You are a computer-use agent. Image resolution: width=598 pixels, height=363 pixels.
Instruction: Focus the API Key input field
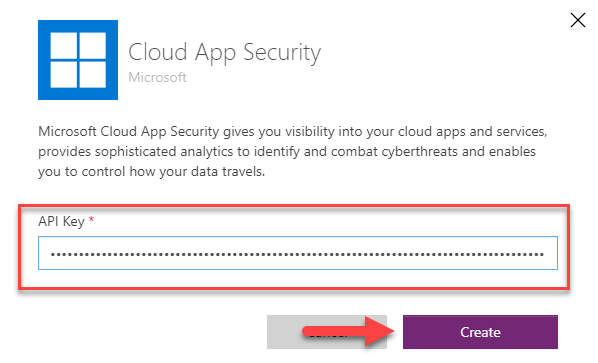(297, 253)
